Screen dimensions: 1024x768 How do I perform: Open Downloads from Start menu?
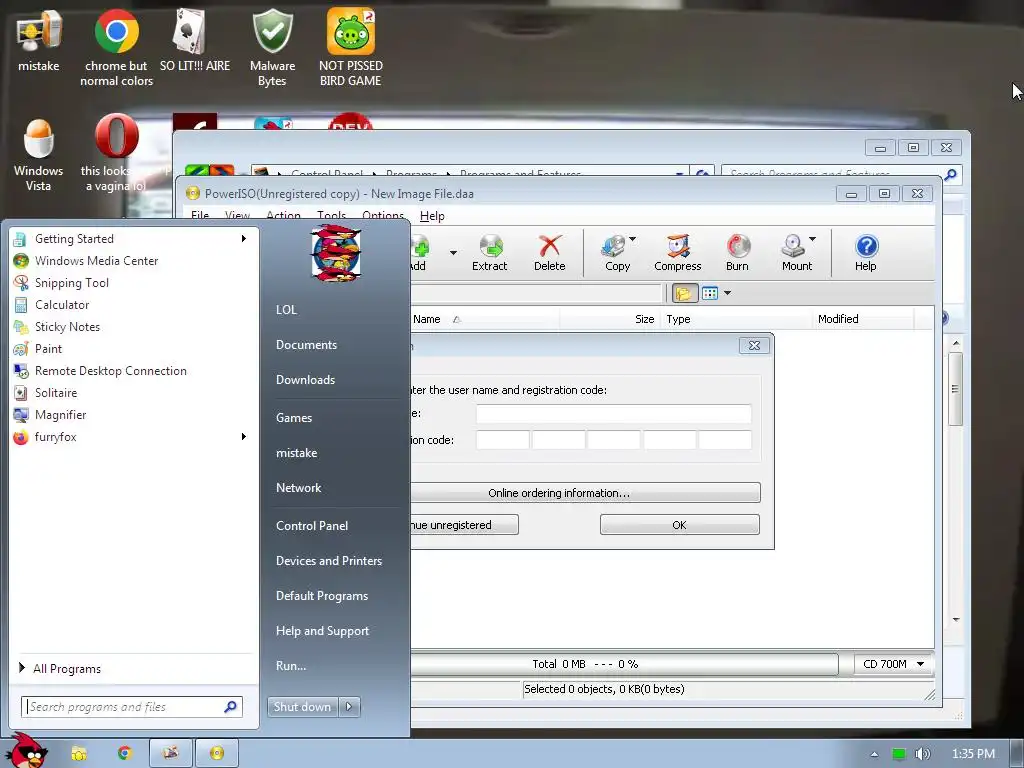click(x=306, y=379)
